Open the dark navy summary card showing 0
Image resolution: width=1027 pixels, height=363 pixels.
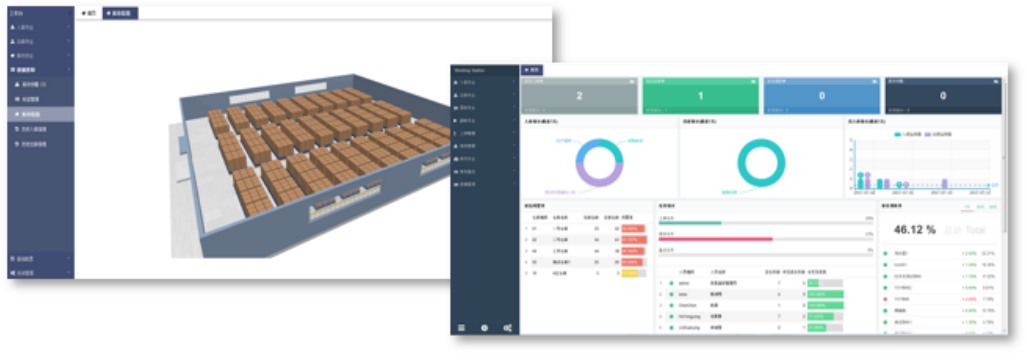943,96
